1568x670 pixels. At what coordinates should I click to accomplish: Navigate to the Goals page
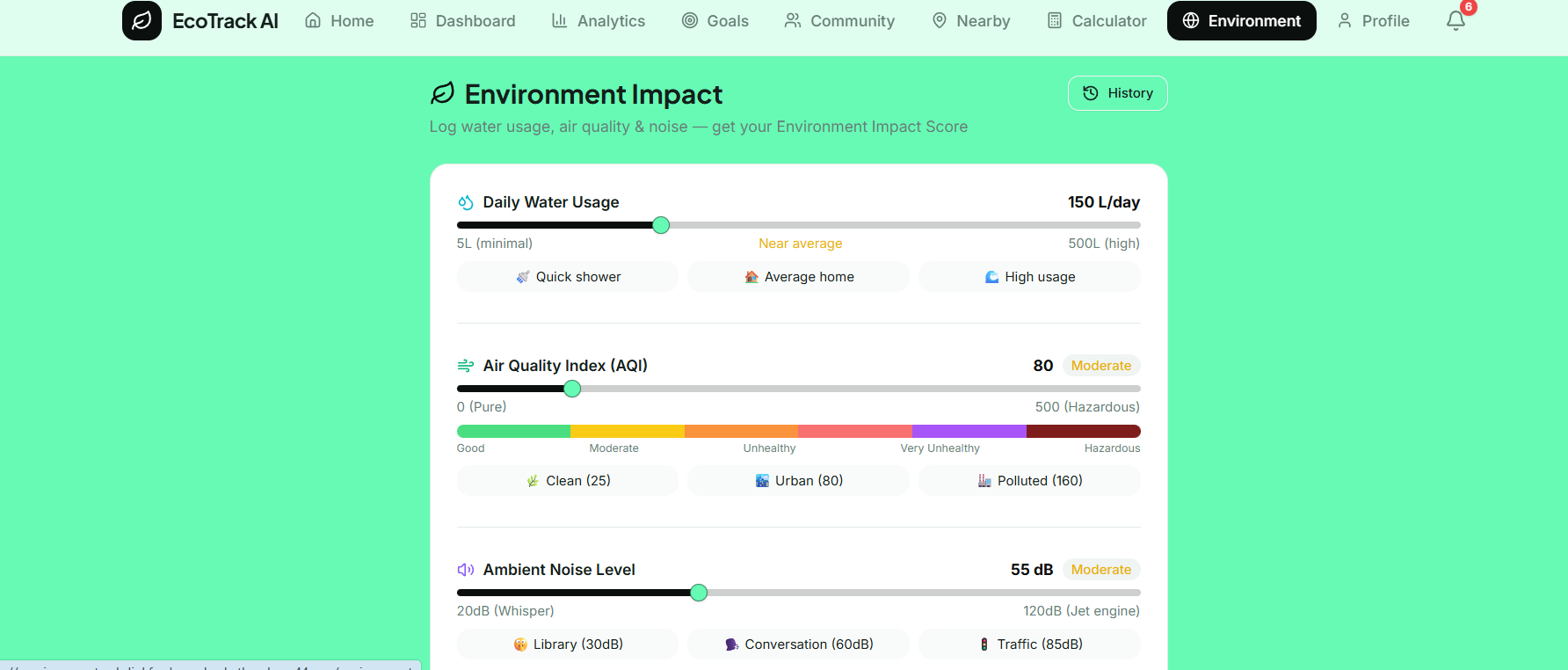tap(715, 20)
